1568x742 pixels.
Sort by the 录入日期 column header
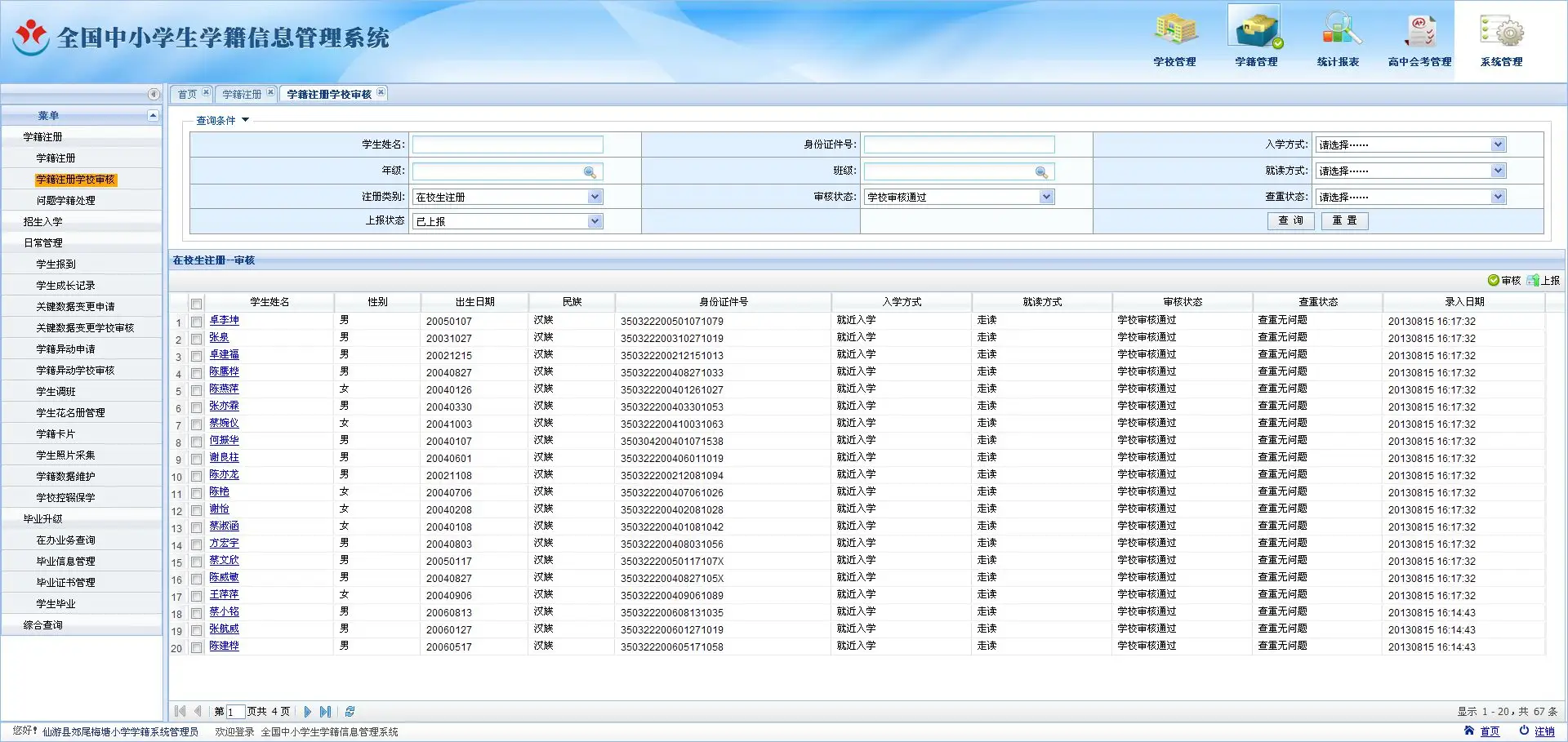tap(1464, 302)
